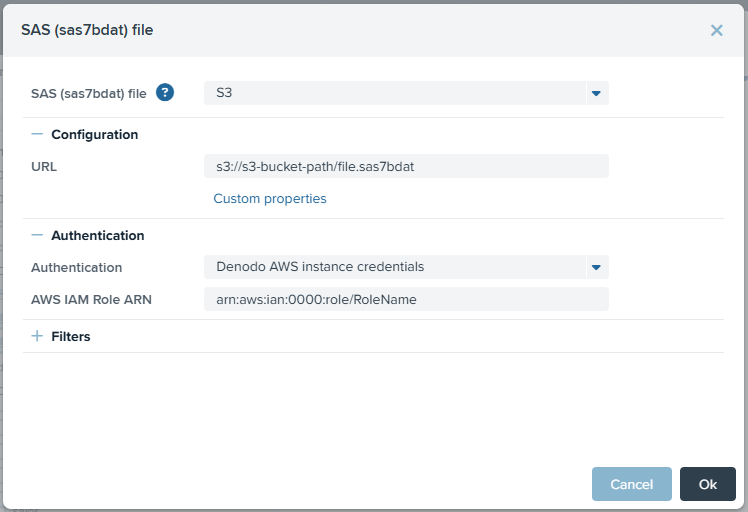Open the S3 dropdown arrow

point(596,93)
